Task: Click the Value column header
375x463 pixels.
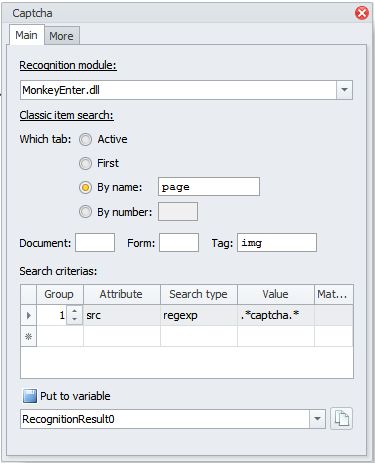Action: click(275, 294)
